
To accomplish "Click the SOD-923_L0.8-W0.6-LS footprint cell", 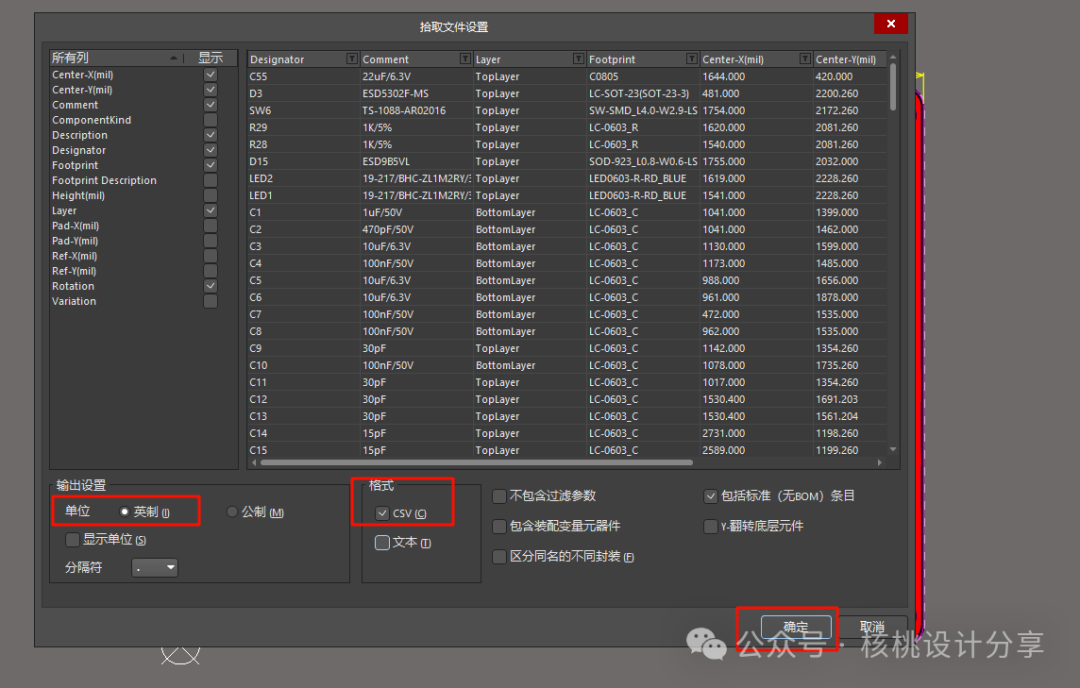I will (x=643, y=161).
